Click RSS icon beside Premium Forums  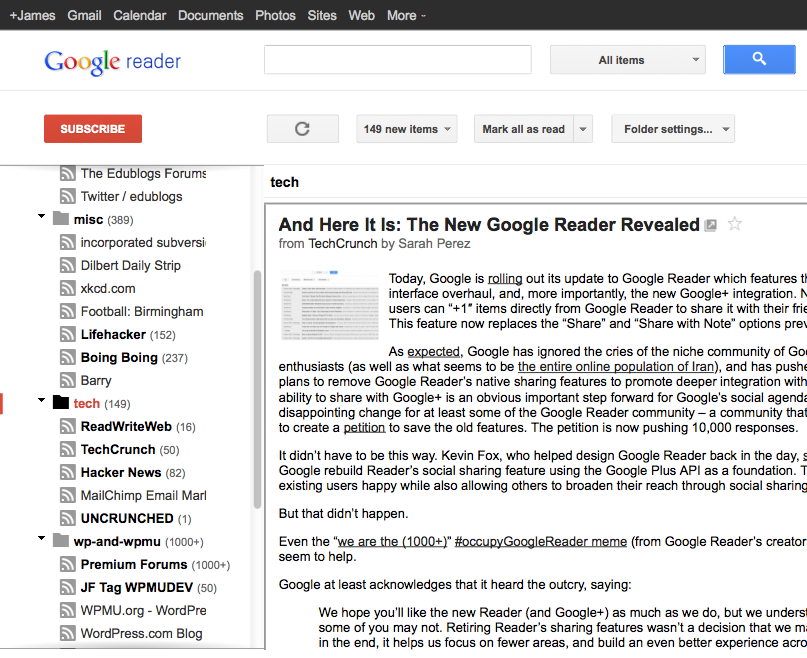pos(67,564)
